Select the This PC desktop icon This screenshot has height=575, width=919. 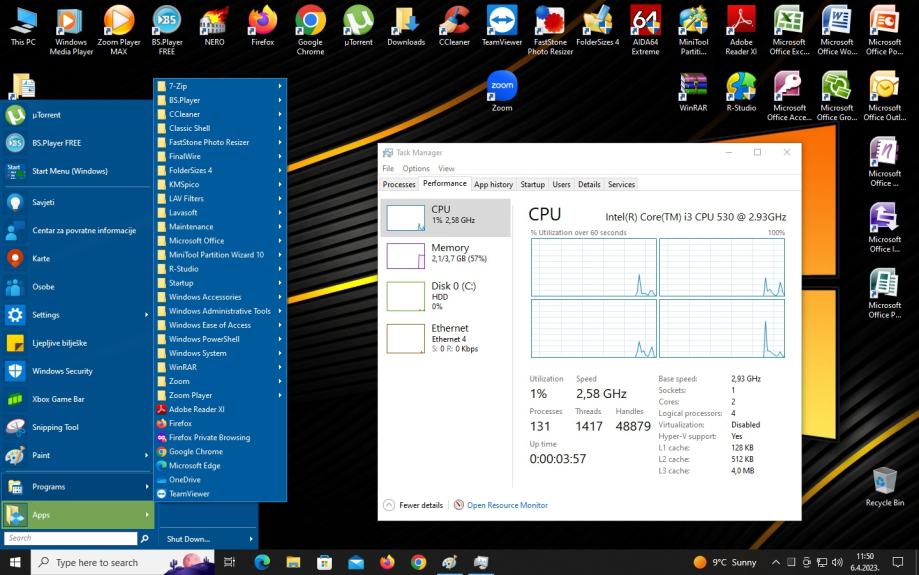tap(23, 25)
